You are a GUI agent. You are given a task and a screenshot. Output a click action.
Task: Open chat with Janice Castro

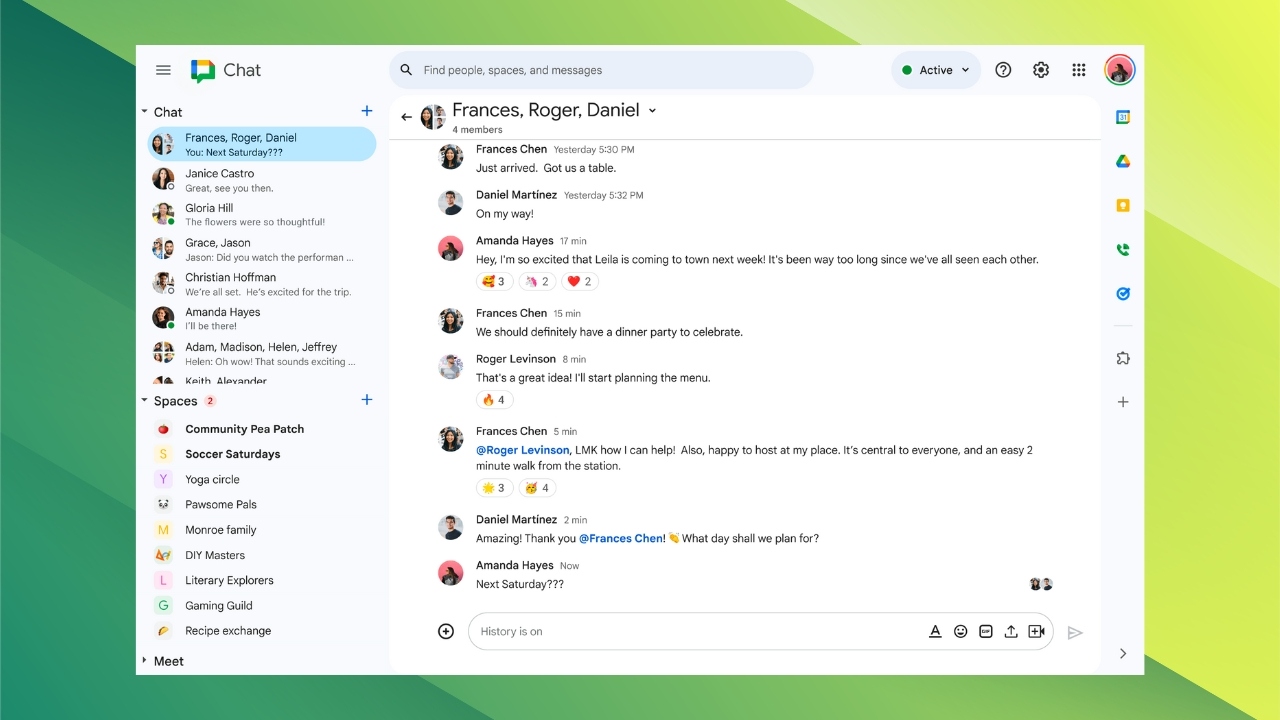[262, 180]
